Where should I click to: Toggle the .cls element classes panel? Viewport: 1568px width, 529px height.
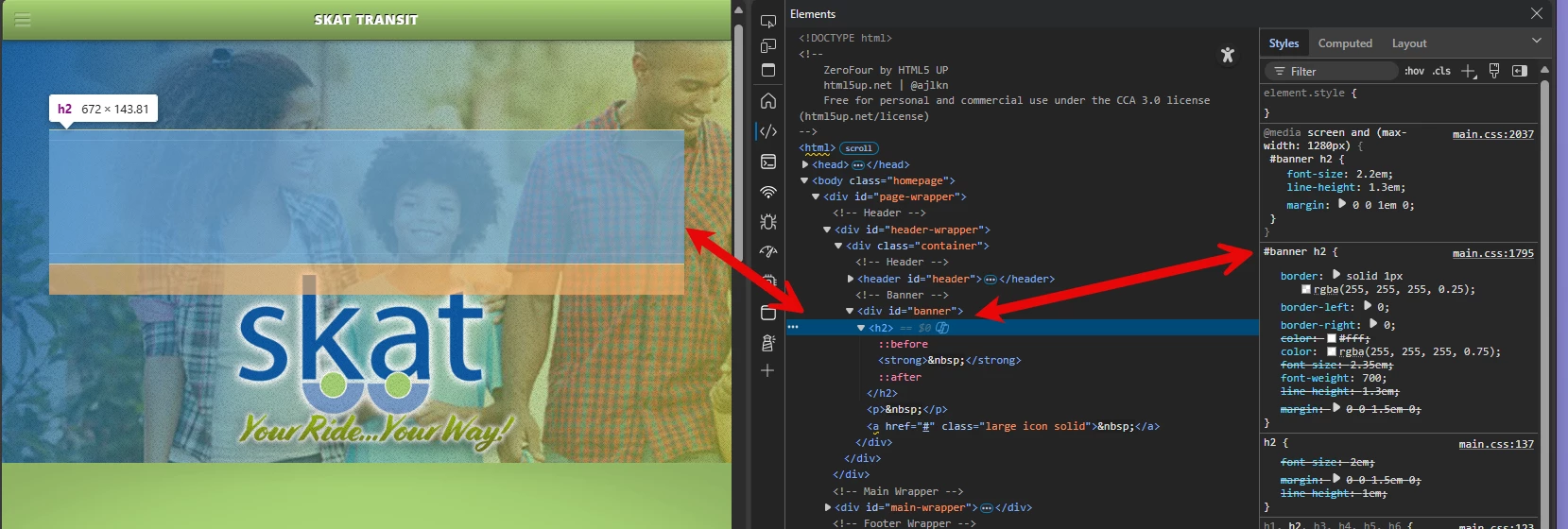(1441, 71)
